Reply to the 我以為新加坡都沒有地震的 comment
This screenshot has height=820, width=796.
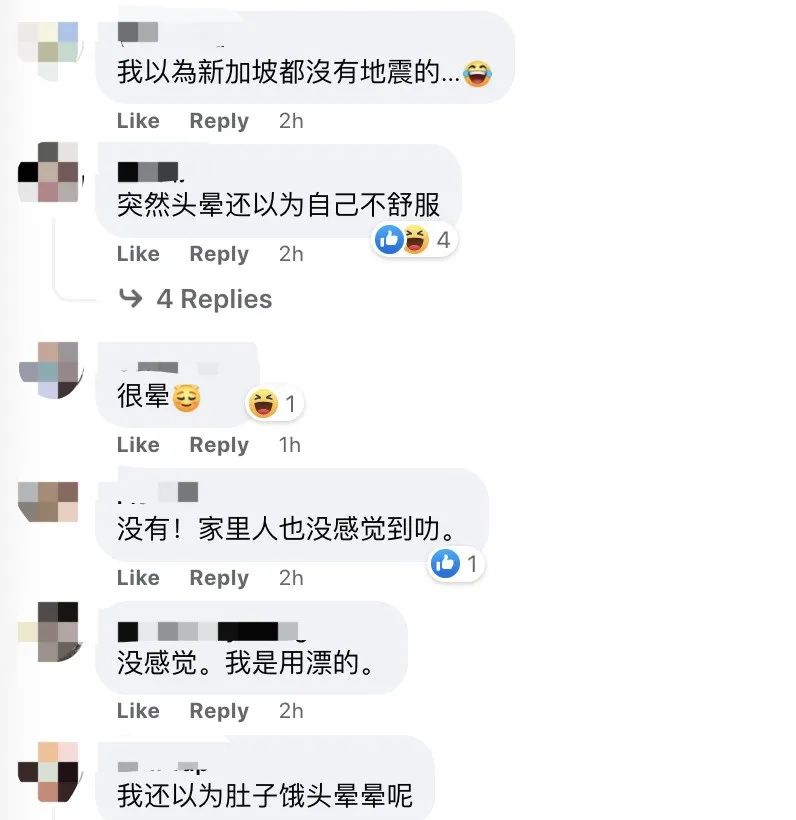coord(219,121)
